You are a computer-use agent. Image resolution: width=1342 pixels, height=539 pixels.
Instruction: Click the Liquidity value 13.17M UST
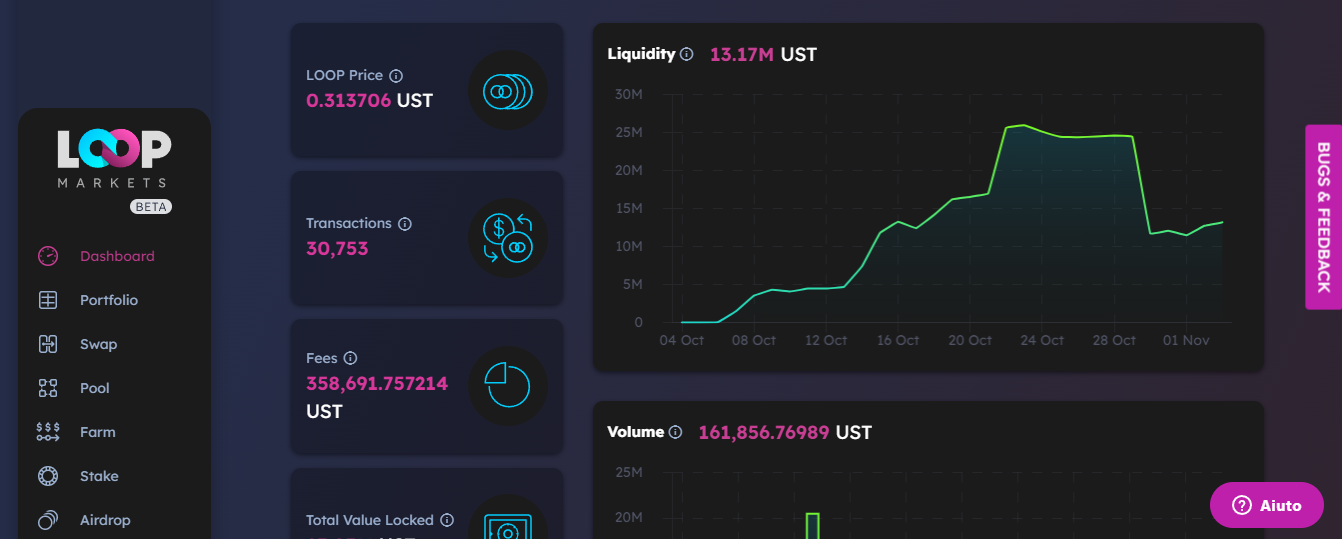(x=763, y=54)
